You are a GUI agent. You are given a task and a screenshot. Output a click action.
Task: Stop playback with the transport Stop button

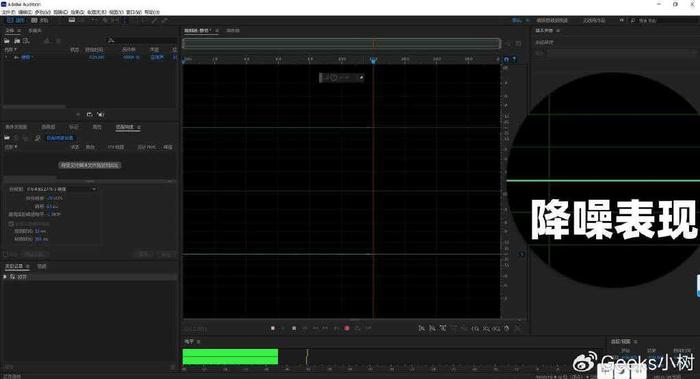[273, 328]
